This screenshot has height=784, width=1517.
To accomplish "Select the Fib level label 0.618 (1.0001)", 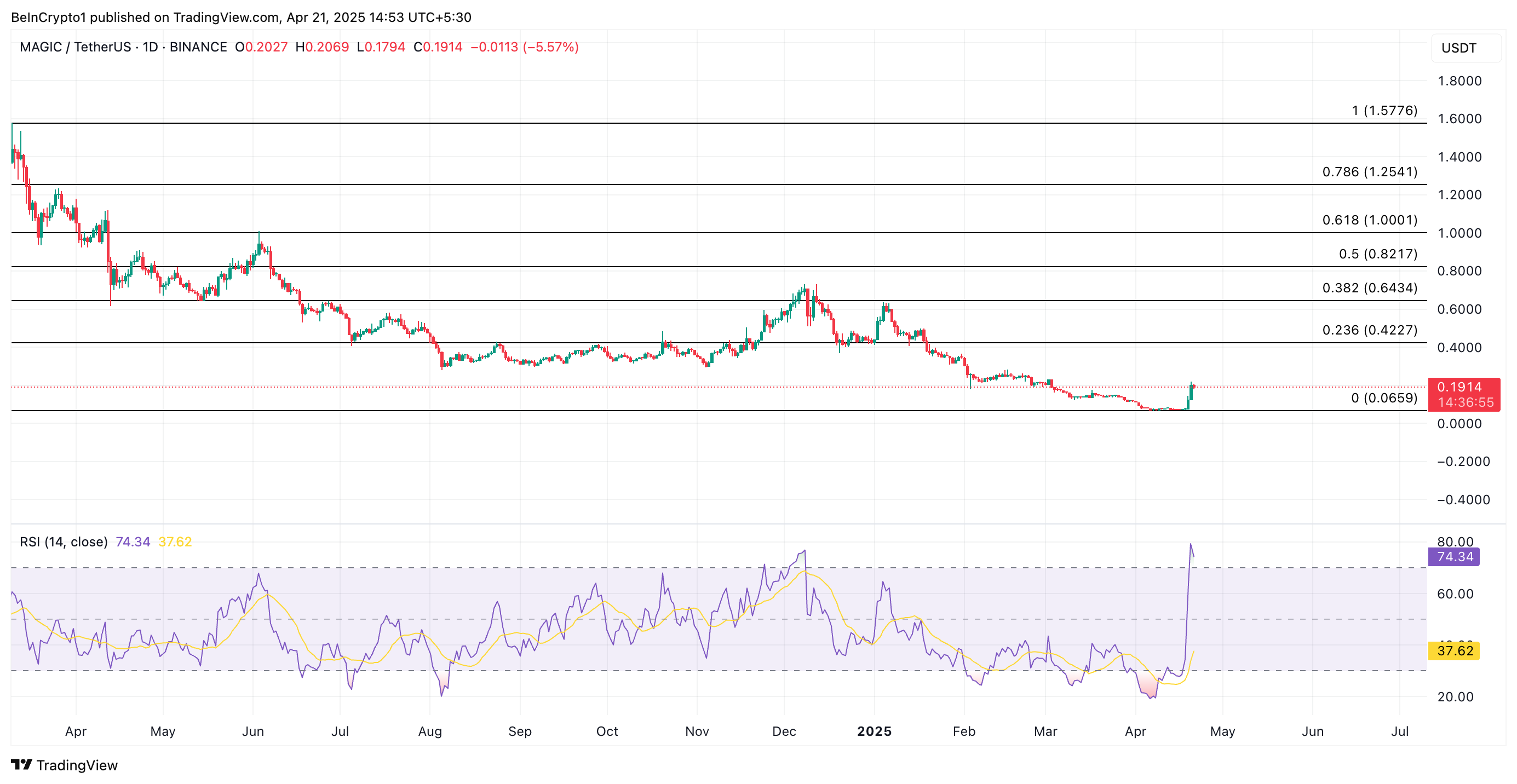I will (1370, 220).
